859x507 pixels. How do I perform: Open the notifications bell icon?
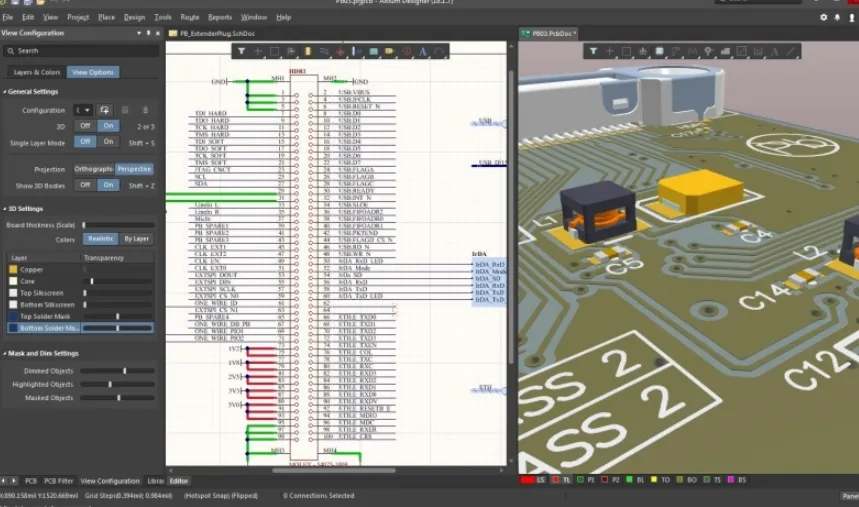[x=837, y=18]
